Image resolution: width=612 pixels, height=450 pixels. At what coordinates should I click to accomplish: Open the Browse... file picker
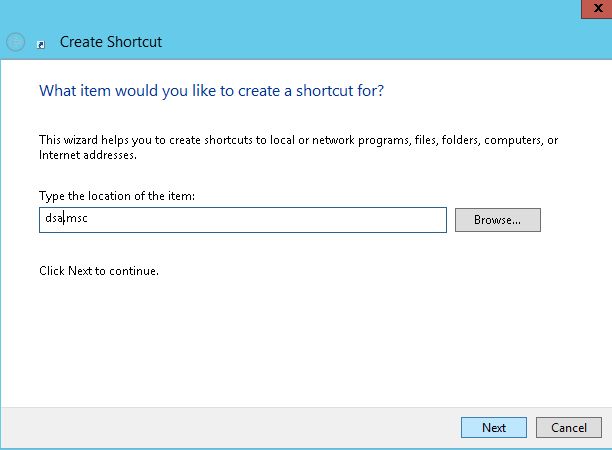click(x=497, y=220)
